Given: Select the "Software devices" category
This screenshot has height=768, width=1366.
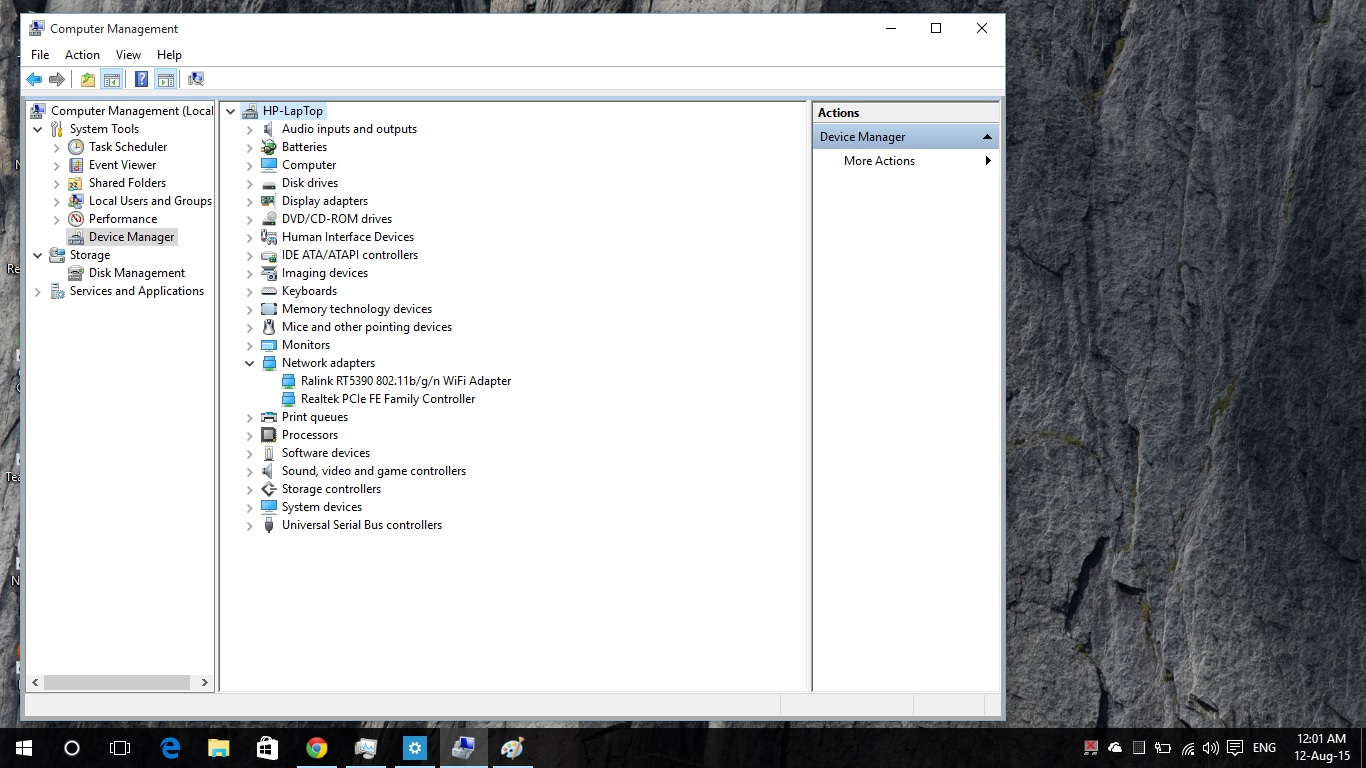Looking at the screenshot, I should (326, 453).
